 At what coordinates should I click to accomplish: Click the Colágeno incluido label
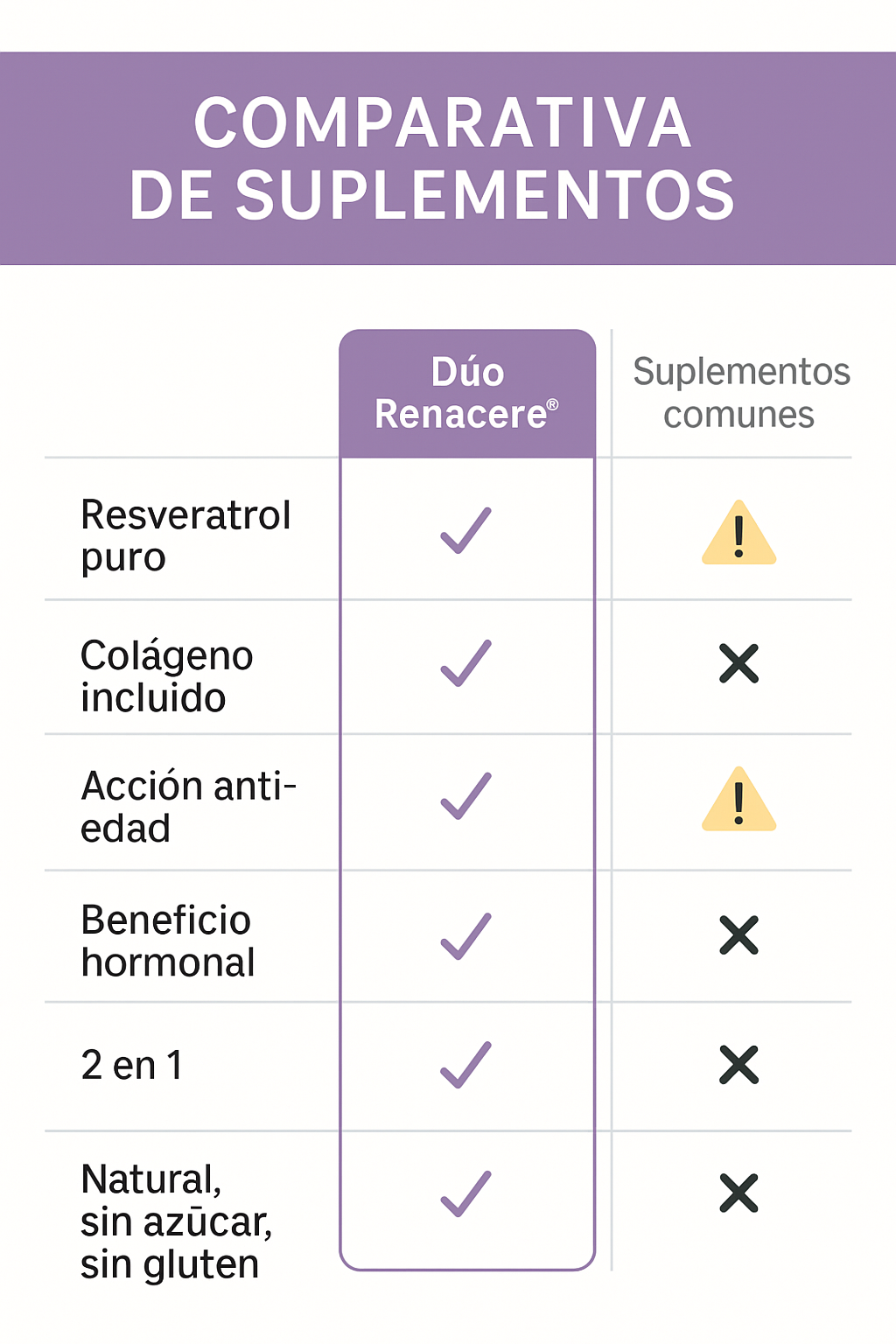click(167, 676)
